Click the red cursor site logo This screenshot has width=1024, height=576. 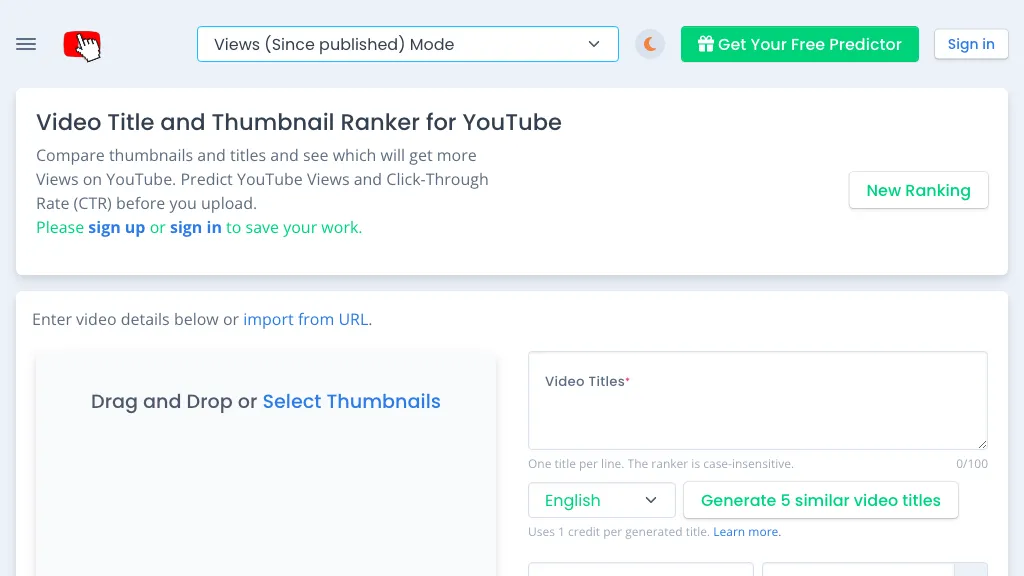tap(81, 45)
